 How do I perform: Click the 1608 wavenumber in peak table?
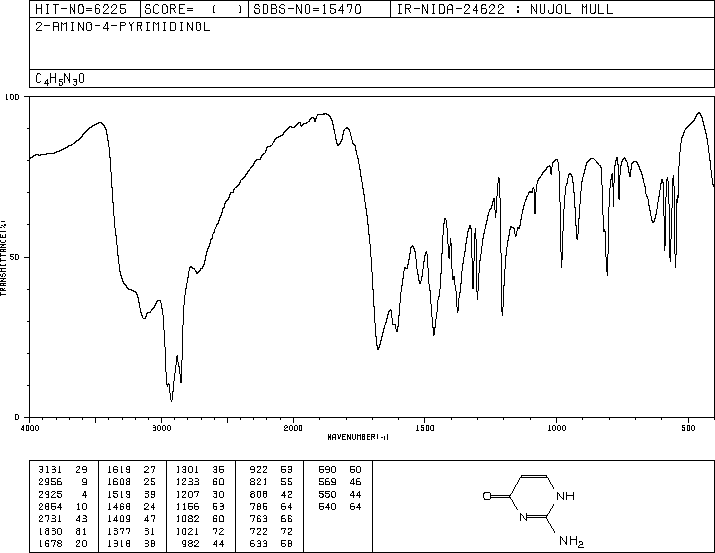point(119,481)
